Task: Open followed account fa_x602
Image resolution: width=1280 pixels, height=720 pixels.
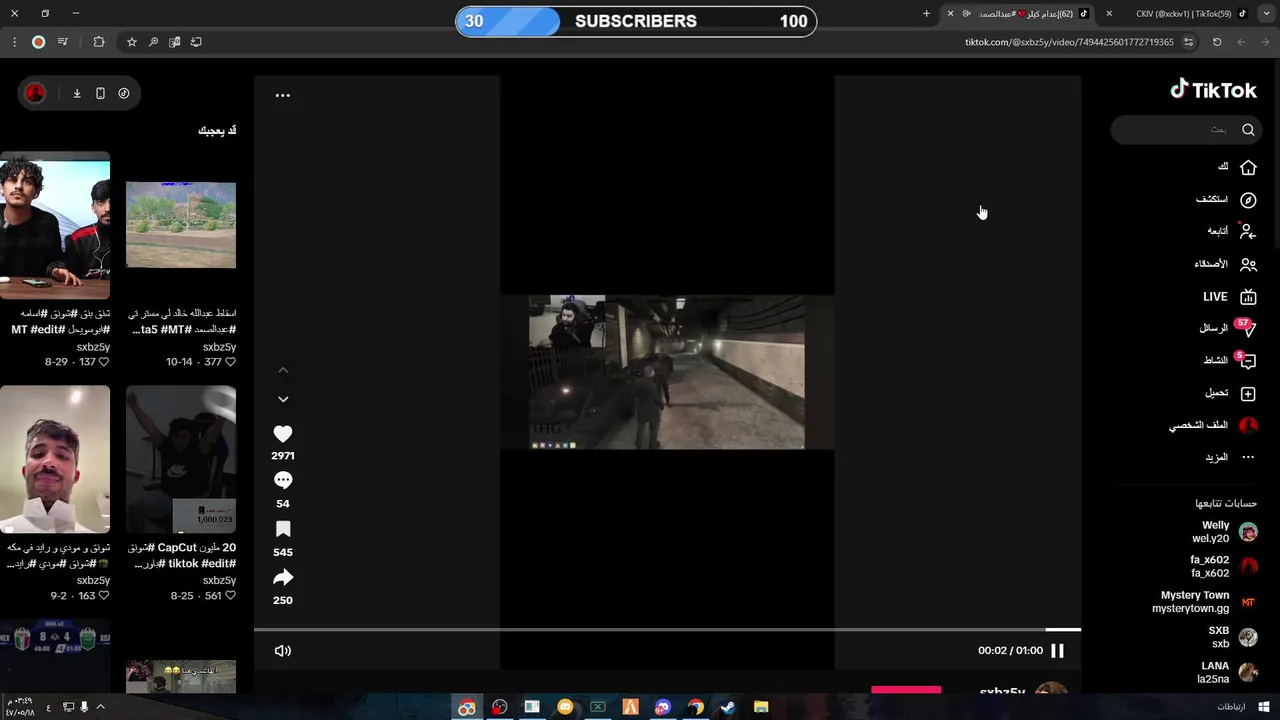Action: click(x=1224, y=567)
